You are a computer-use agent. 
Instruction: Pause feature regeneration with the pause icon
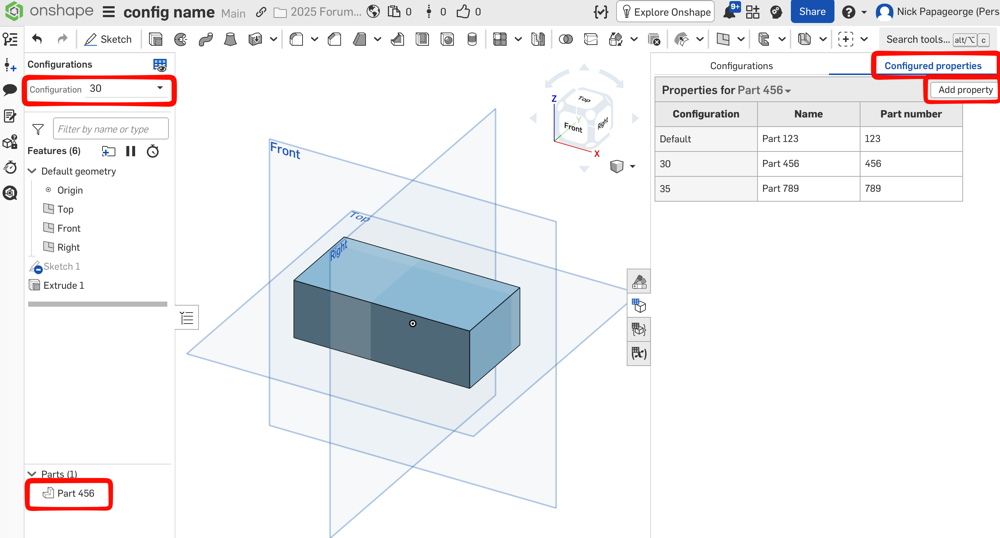[x=131, y=151]
